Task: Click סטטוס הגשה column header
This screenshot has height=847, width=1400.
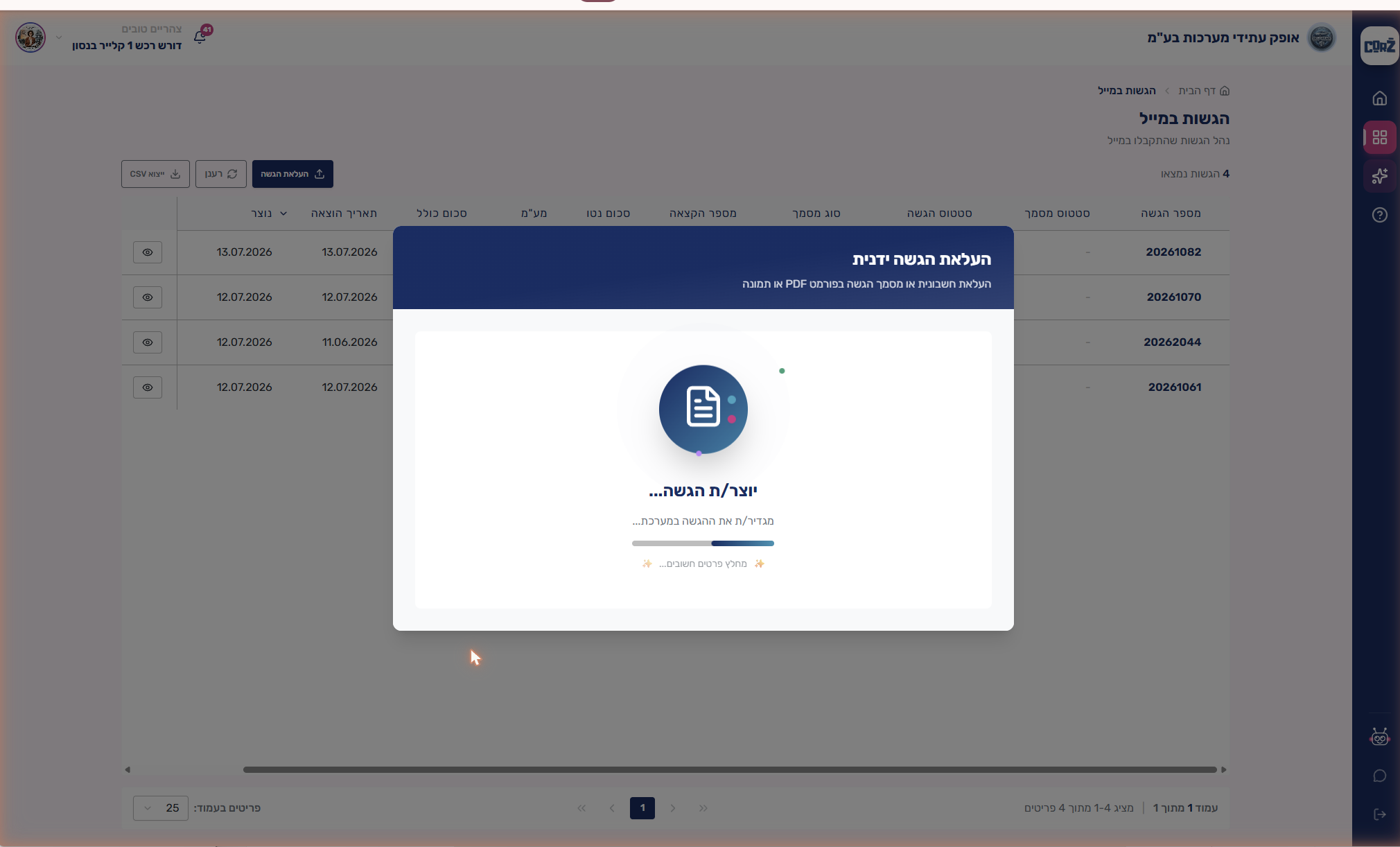Action: (939, 213)
